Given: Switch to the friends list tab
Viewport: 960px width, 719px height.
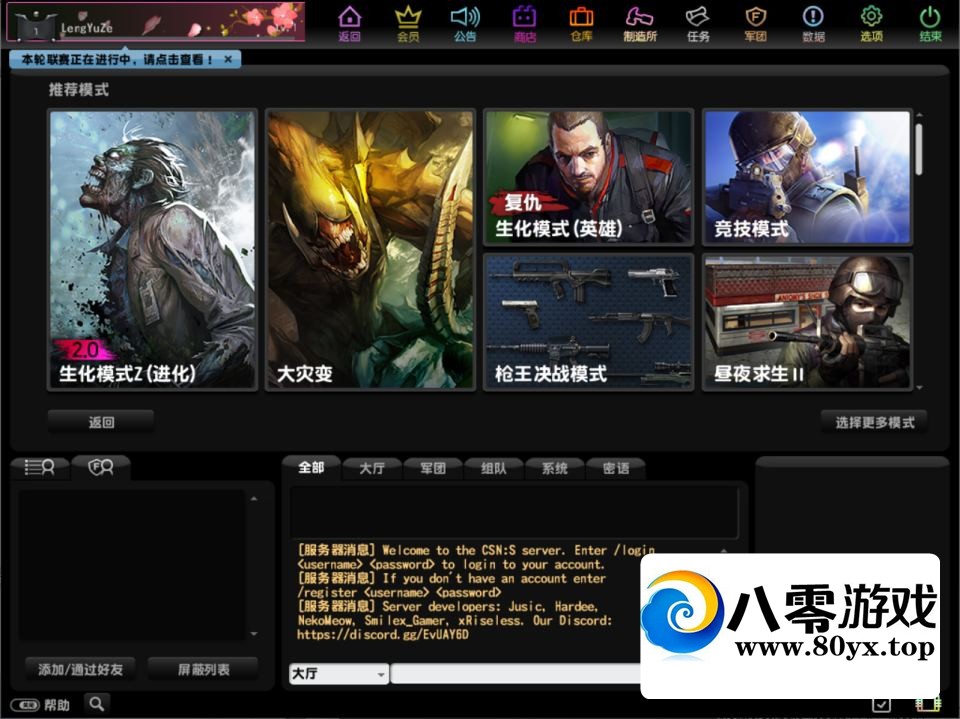Looking at the screenshot, I should click(x=39, y=467).
